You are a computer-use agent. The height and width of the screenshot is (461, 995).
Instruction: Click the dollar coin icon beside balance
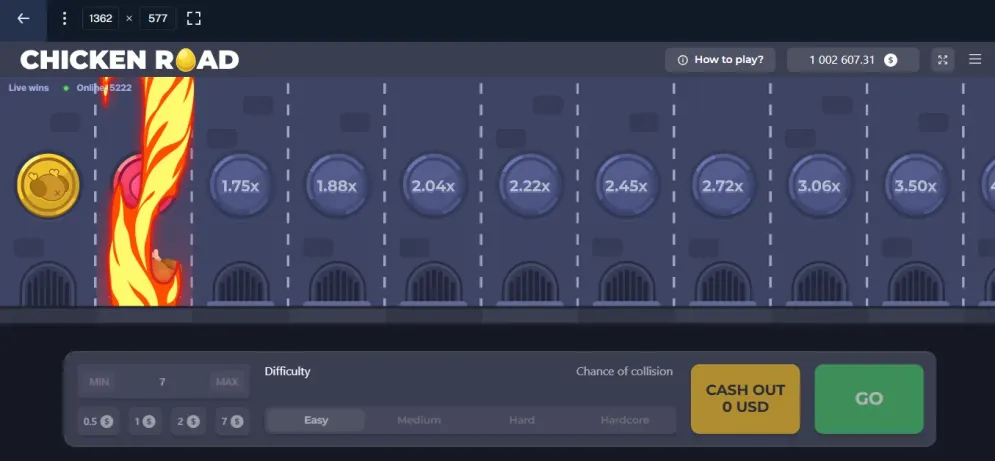click(x=890, y=60)
